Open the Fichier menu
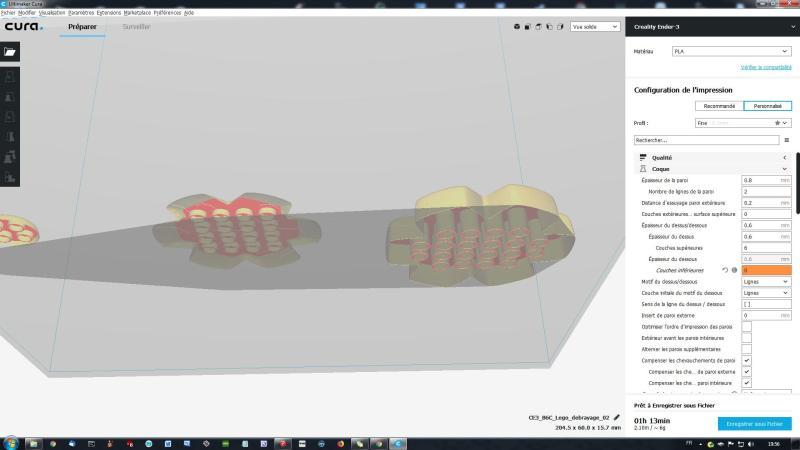The image size is (800, 450). (x=8, y=13)
